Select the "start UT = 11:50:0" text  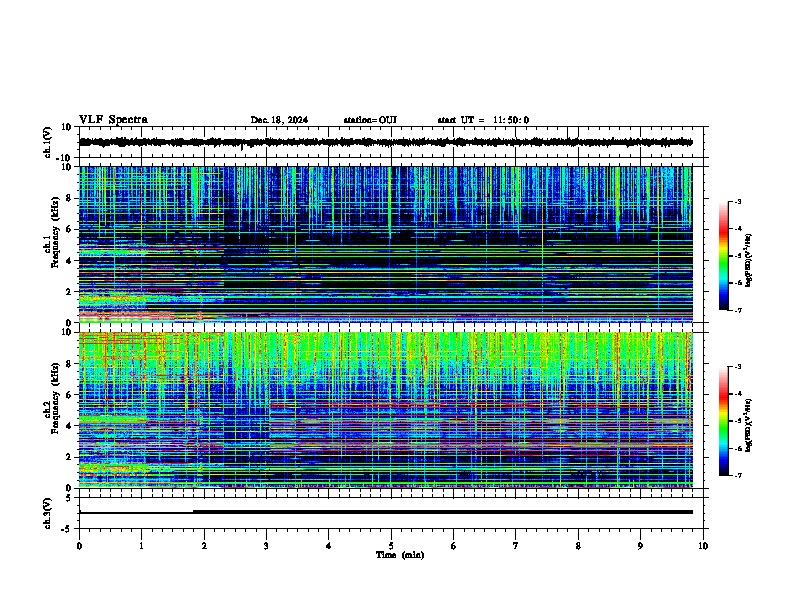click(x=483, y=120)
